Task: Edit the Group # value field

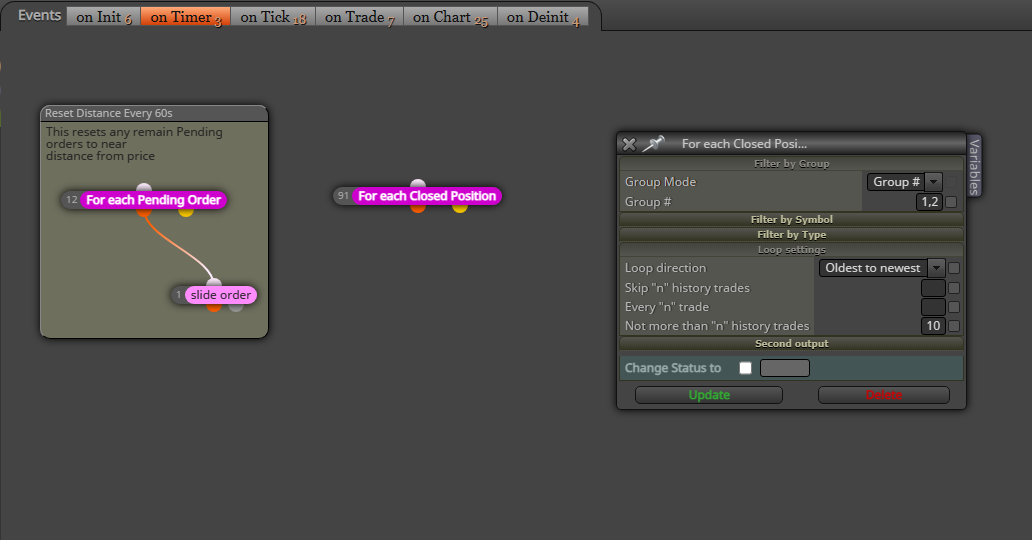Action: [929, 202]
